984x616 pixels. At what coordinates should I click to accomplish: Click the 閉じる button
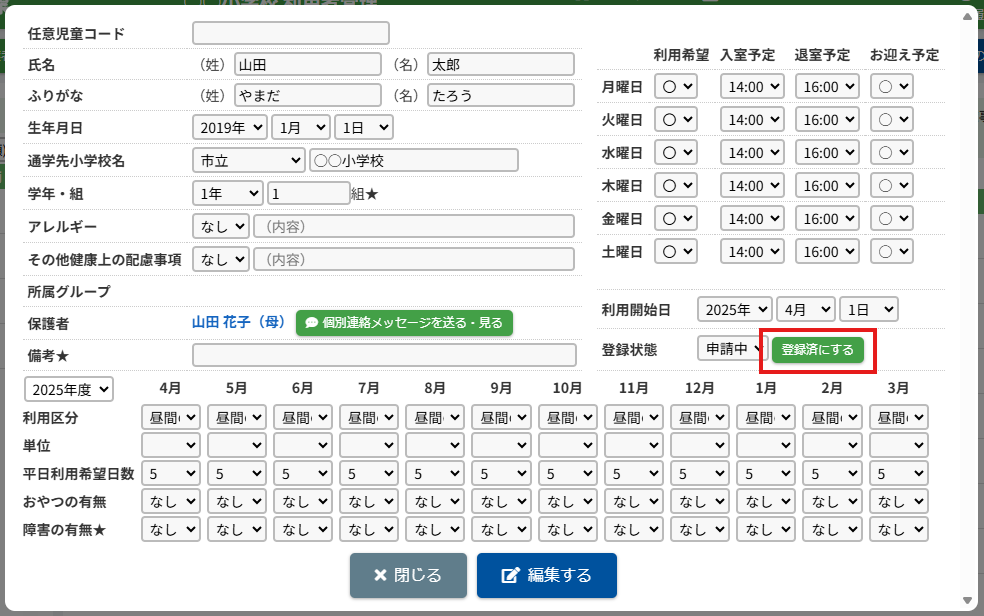[x=408, y=575]
